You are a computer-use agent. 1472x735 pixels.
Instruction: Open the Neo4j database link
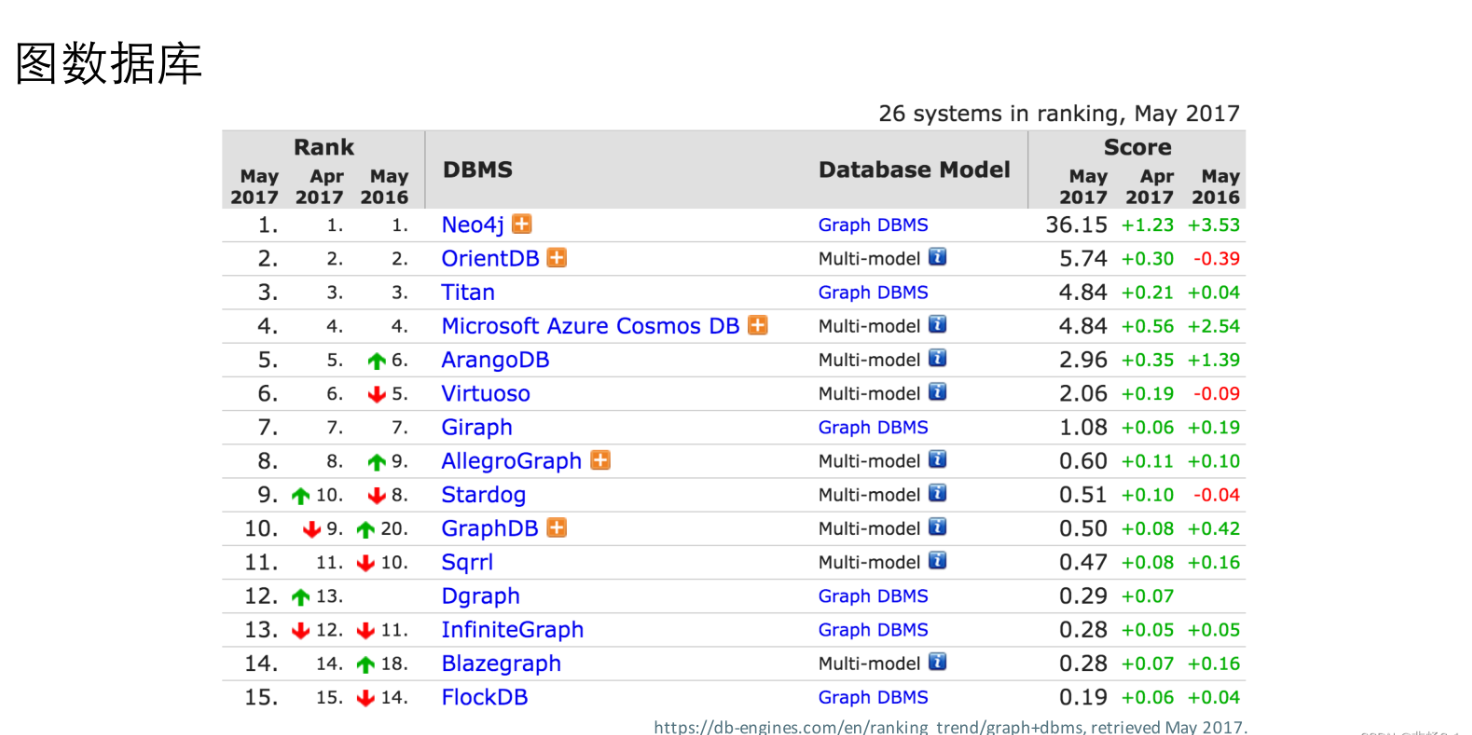pyautogui.click(x=473, y=225)
